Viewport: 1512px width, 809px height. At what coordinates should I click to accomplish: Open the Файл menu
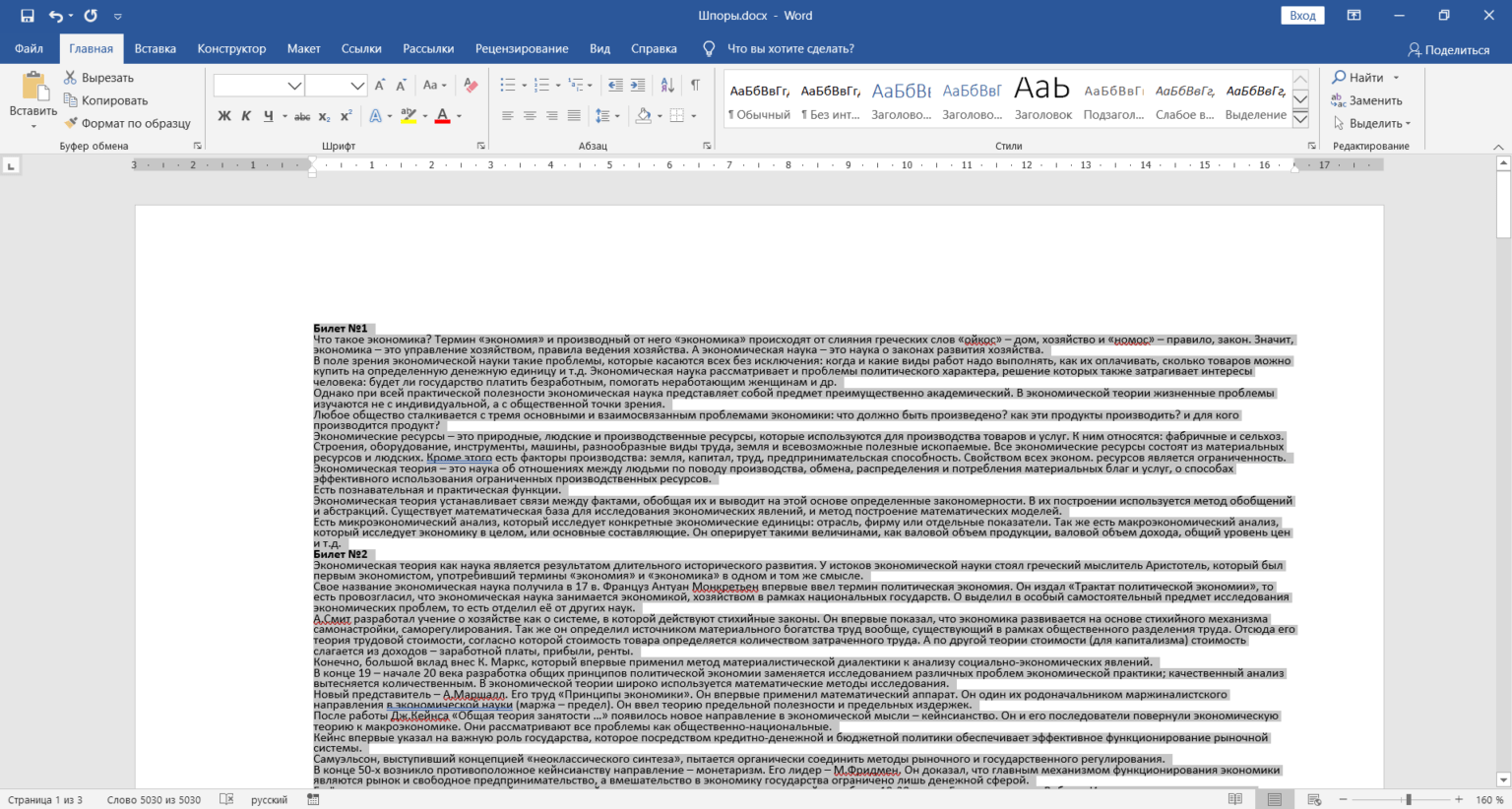tap(29, 48)
